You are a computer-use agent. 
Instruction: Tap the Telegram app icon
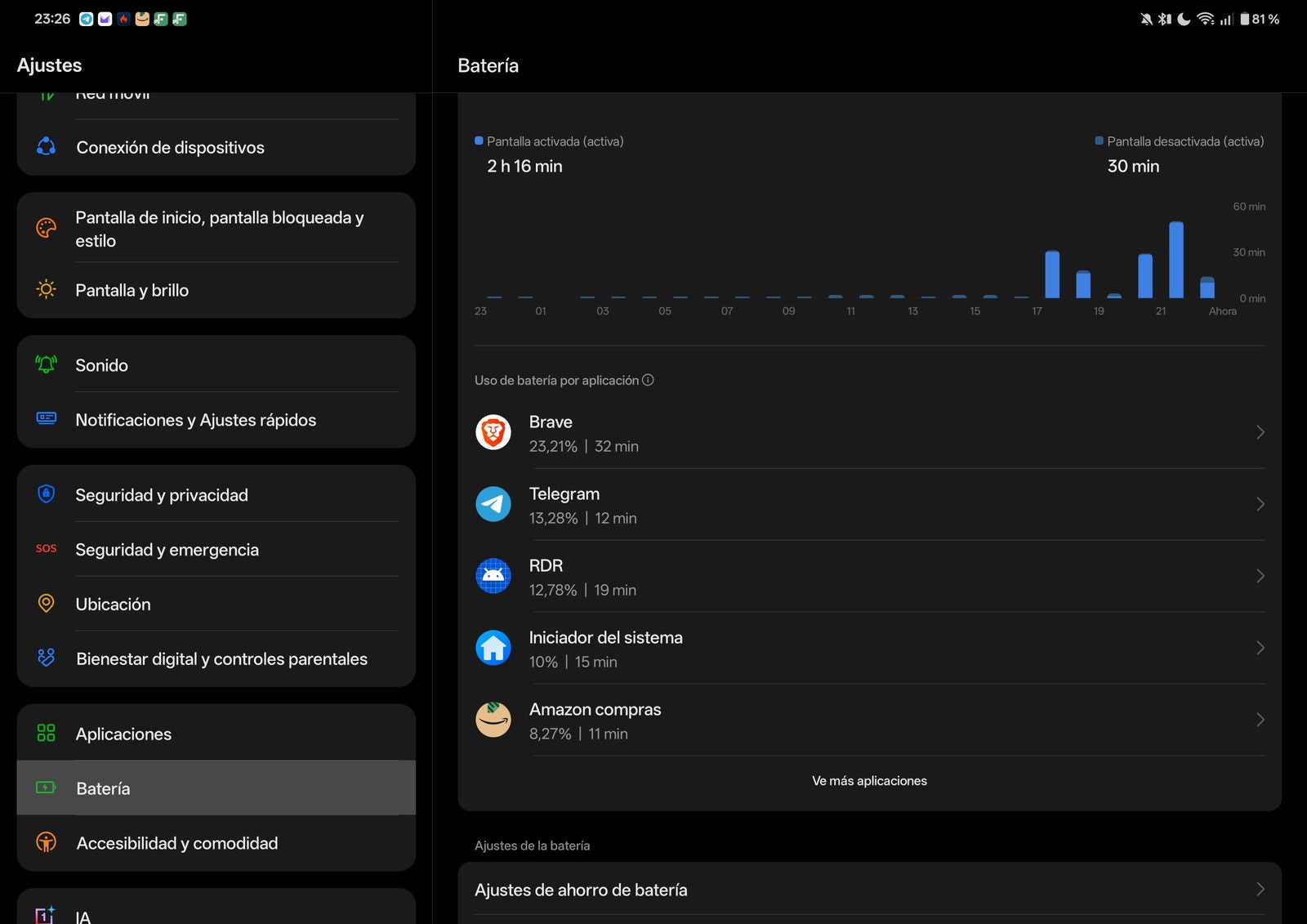[493, 505]
